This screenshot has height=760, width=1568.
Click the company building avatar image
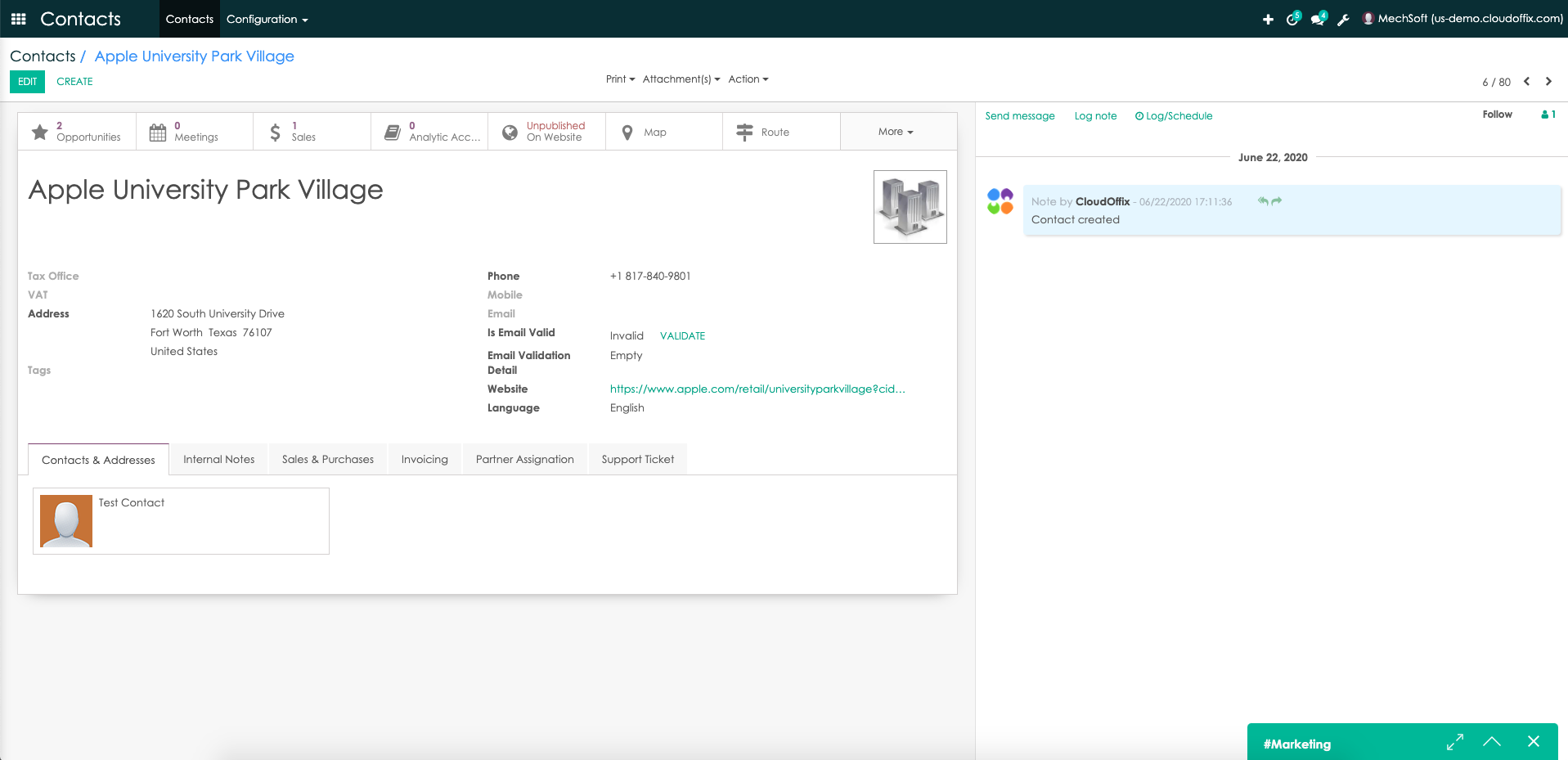pyautogui.click(x=910, y=207)
